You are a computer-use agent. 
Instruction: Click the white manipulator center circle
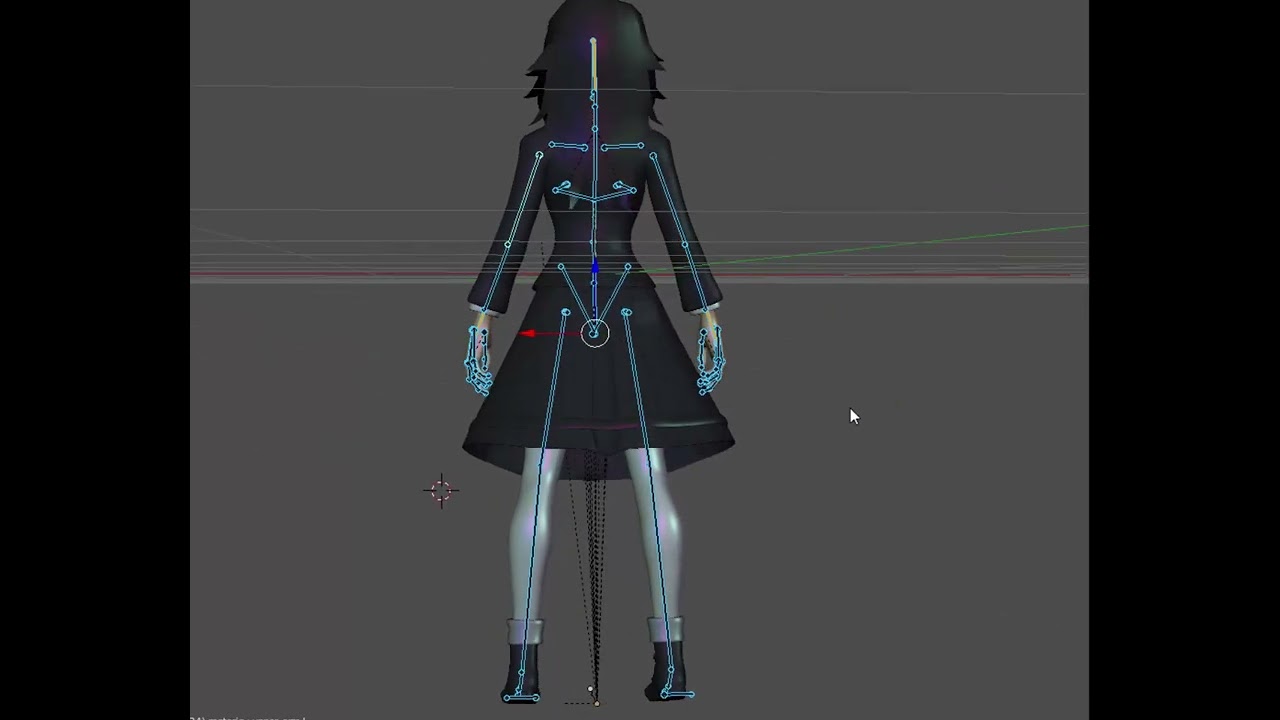(595, 333)
